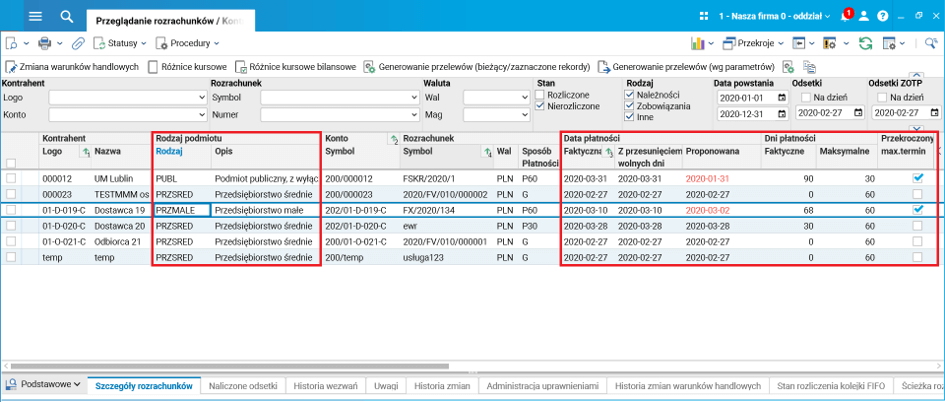Click sort arrow in Rozrachunek Symbol header
Screen dimensions: 945x402
click(x=487, y=153)
